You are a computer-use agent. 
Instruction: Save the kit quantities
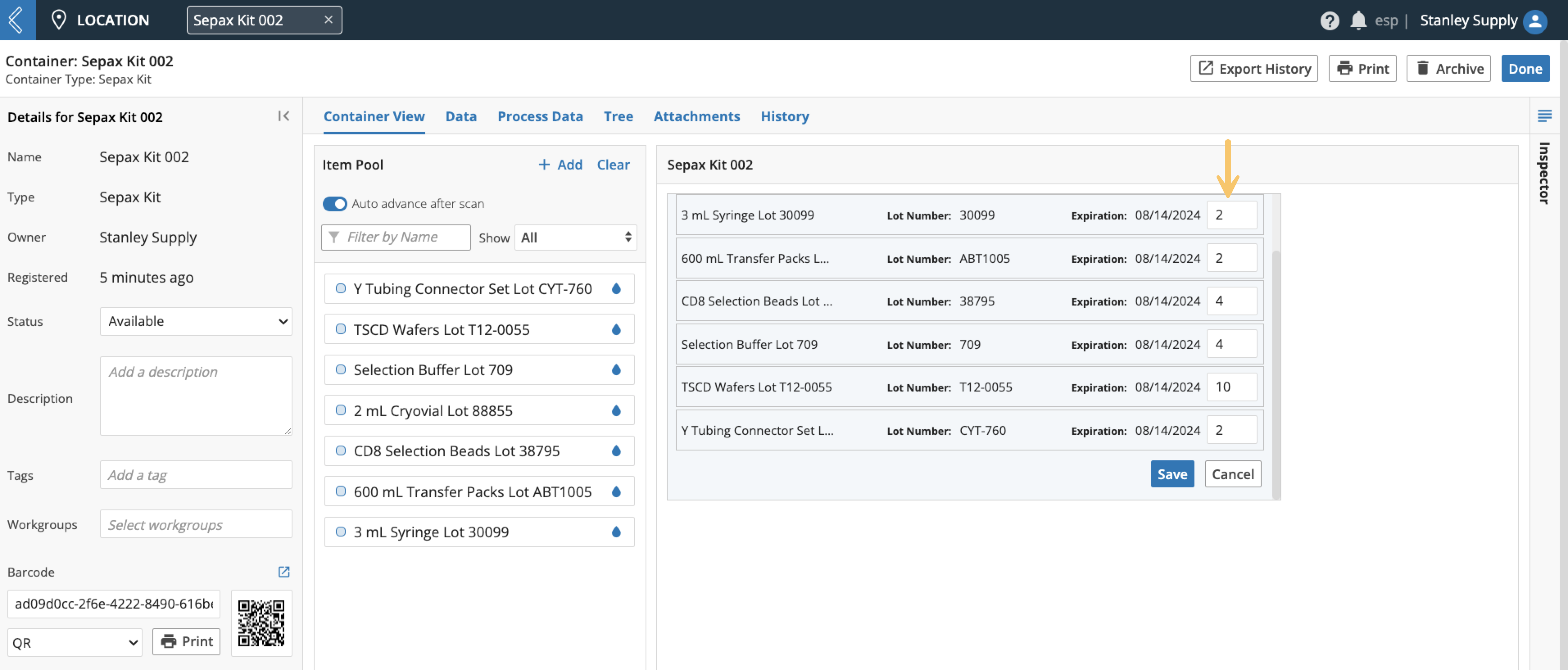(x=1172, y=474)
